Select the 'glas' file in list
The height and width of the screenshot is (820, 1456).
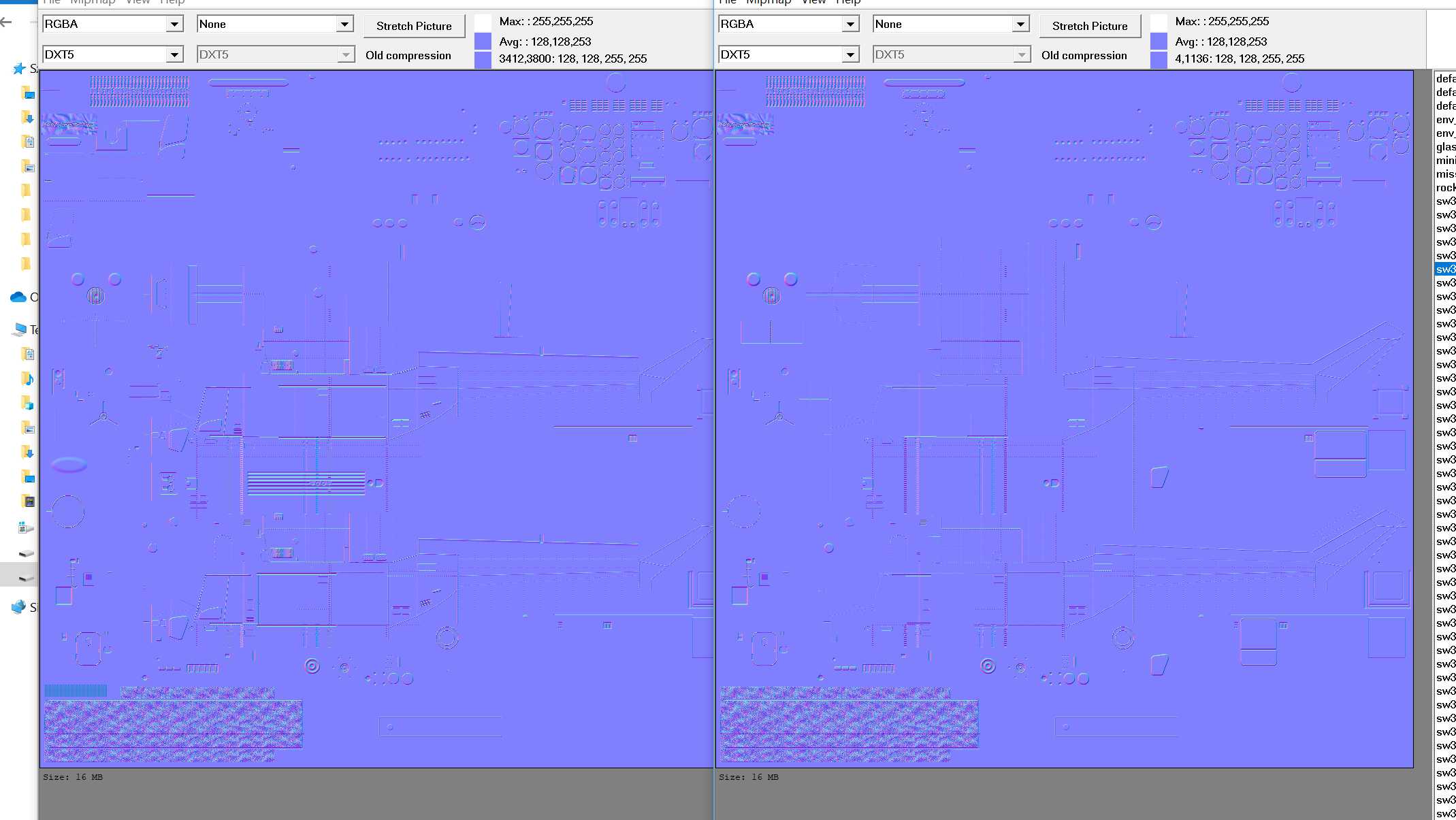[x=1445, y=147]
